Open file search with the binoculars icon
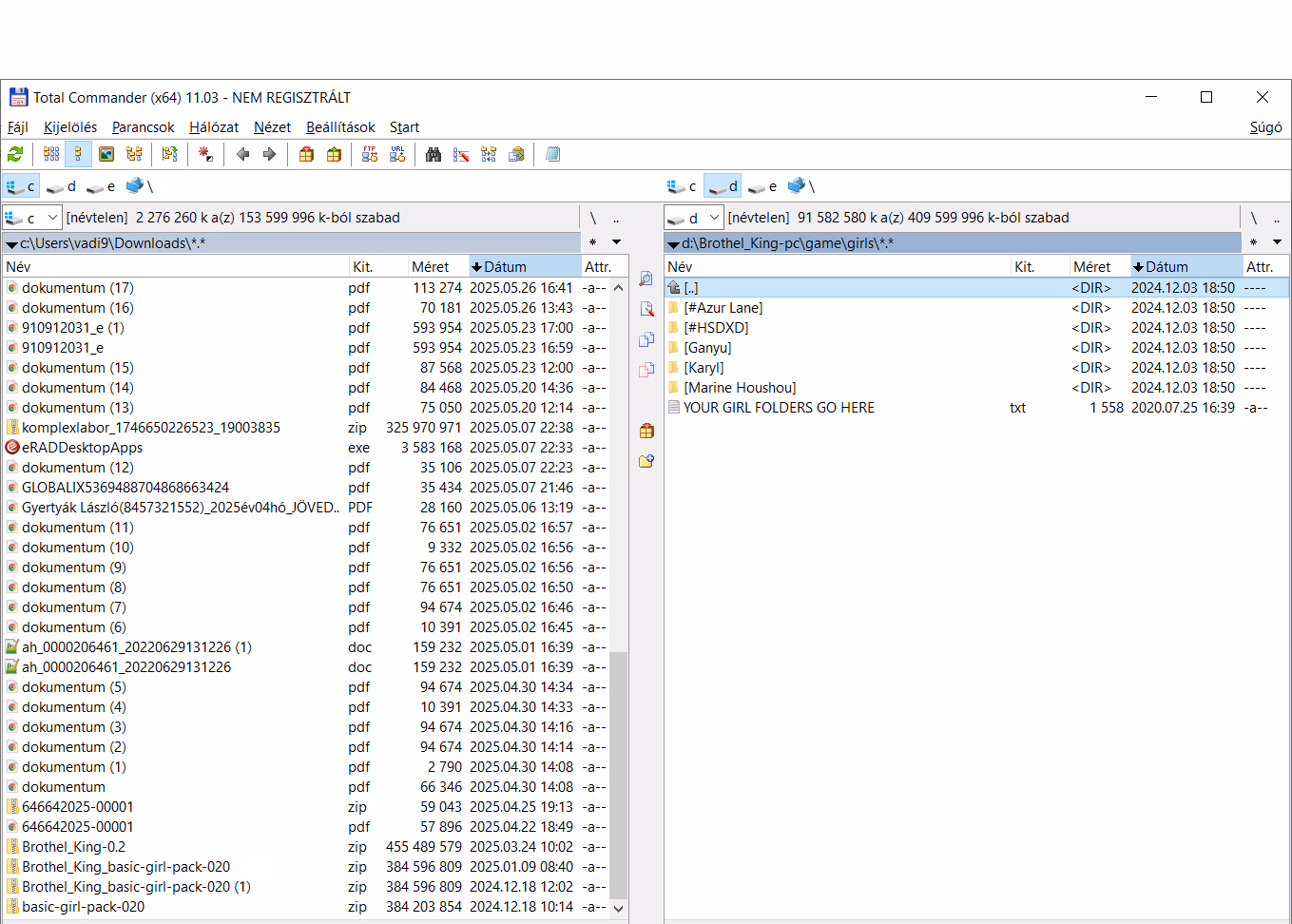This screenshot has width=1292, height=924. (434, 154)
